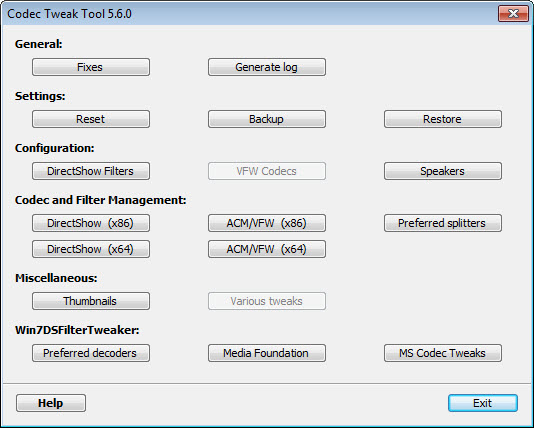Open the Thumbnails settings
Viewport: 534px width, 428px height.
91,301
